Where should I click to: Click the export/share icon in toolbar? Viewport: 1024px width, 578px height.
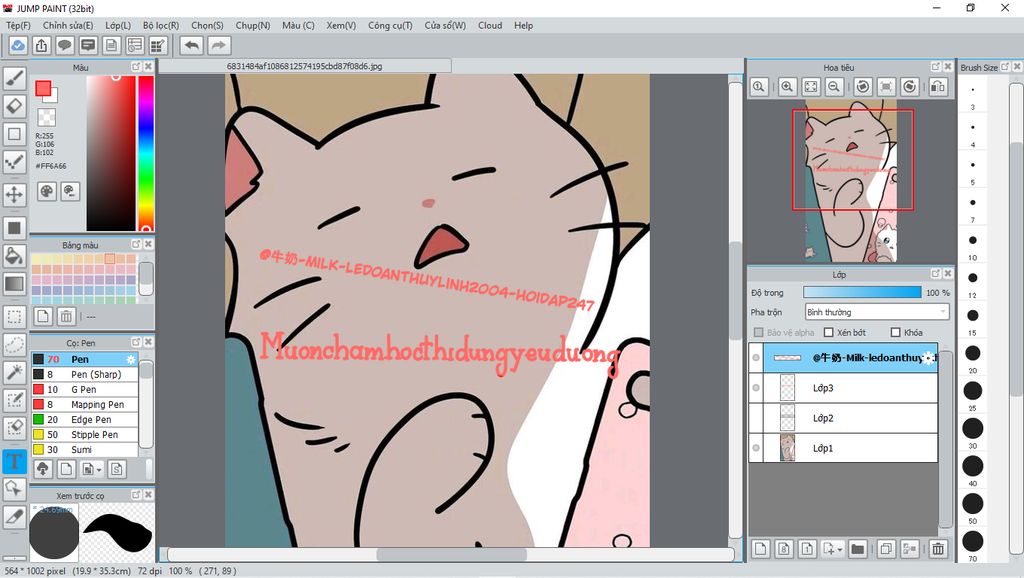pyautogui.click(x=41, y=46)
